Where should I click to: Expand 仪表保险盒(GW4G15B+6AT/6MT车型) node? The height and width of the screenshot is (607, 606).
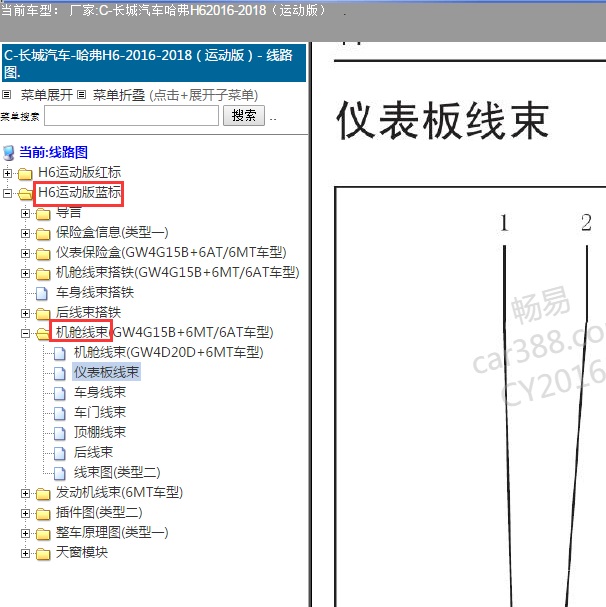(x=25, y=253)
